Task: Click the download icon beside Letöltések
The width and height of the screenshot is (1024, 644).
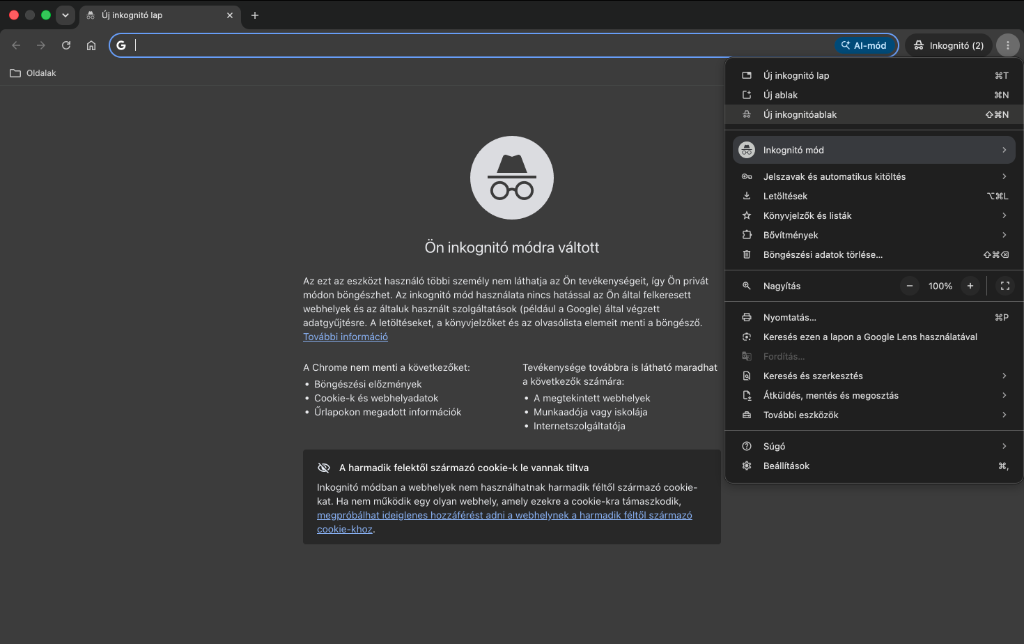Action: click(746, 196)
